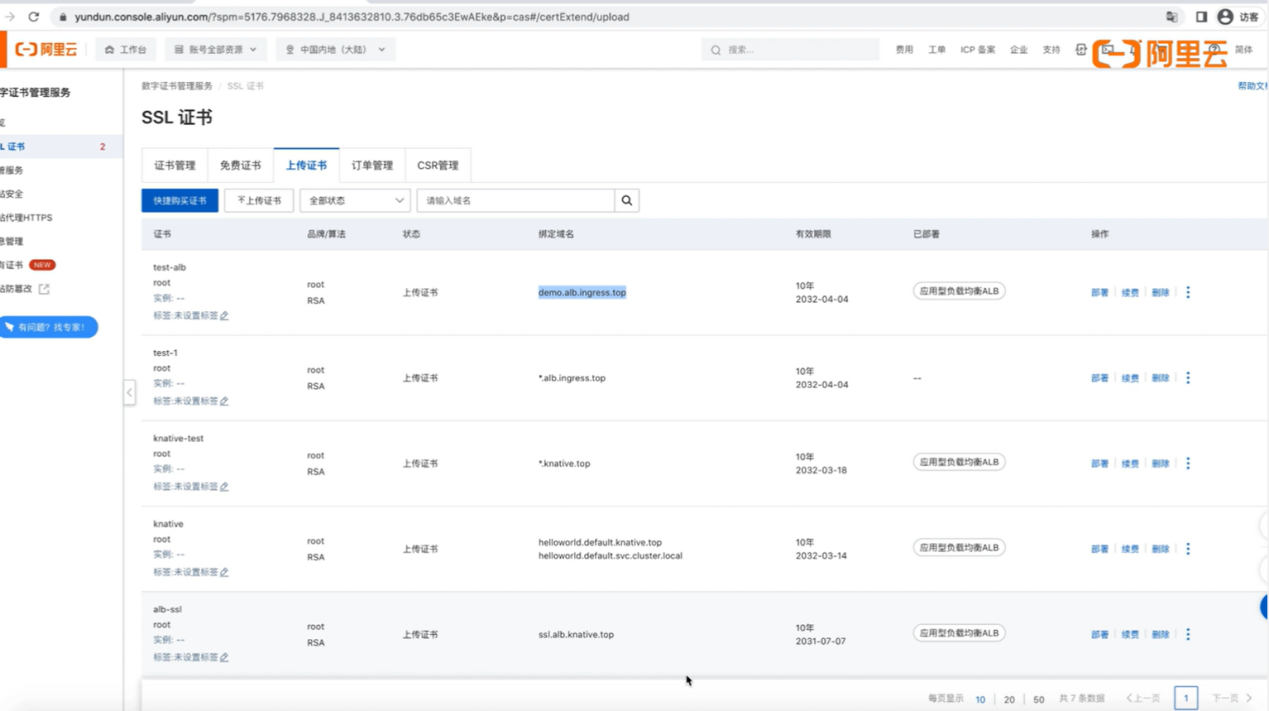Screen dimensions: 1269x711
Task: Open 费用 in the top menu bar
Action: 903,49
